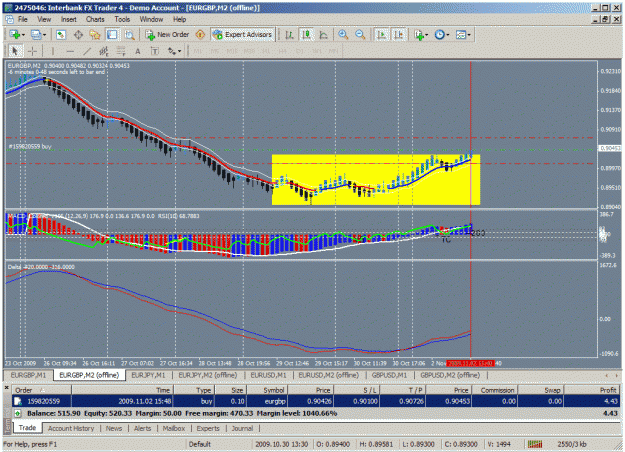Sort trades by the S / L column
Viewport: 625px width, 452px height.
point(356,390)
